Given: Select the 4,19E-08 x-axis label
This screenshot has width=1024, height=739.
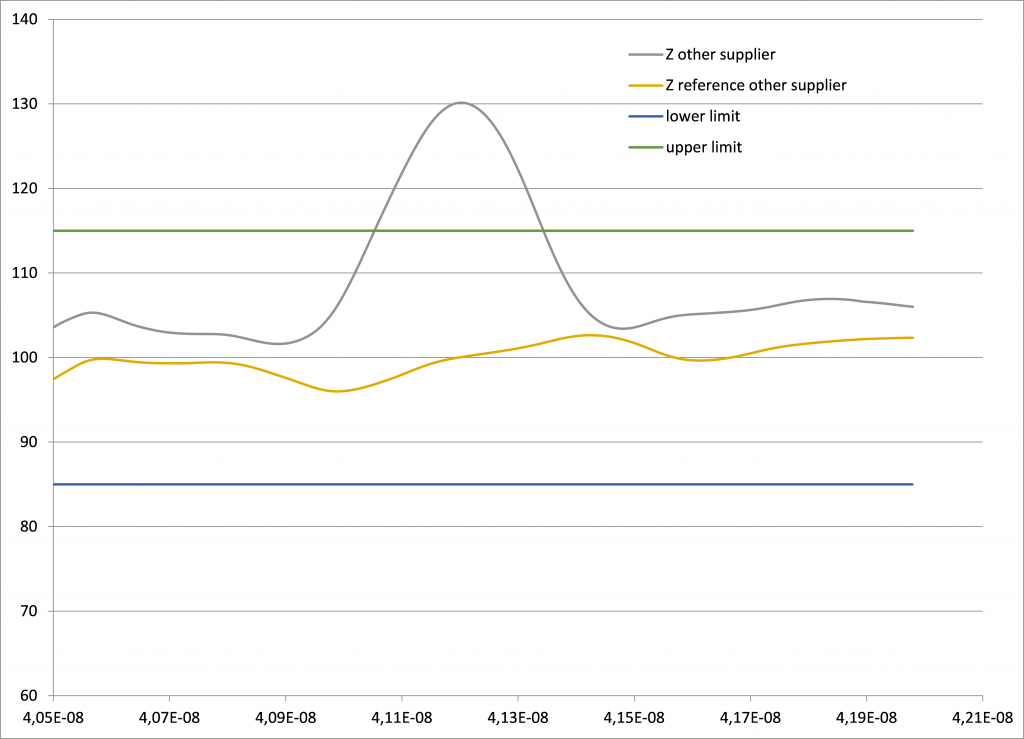Looking at the screenshot, I should pos(865,717).
